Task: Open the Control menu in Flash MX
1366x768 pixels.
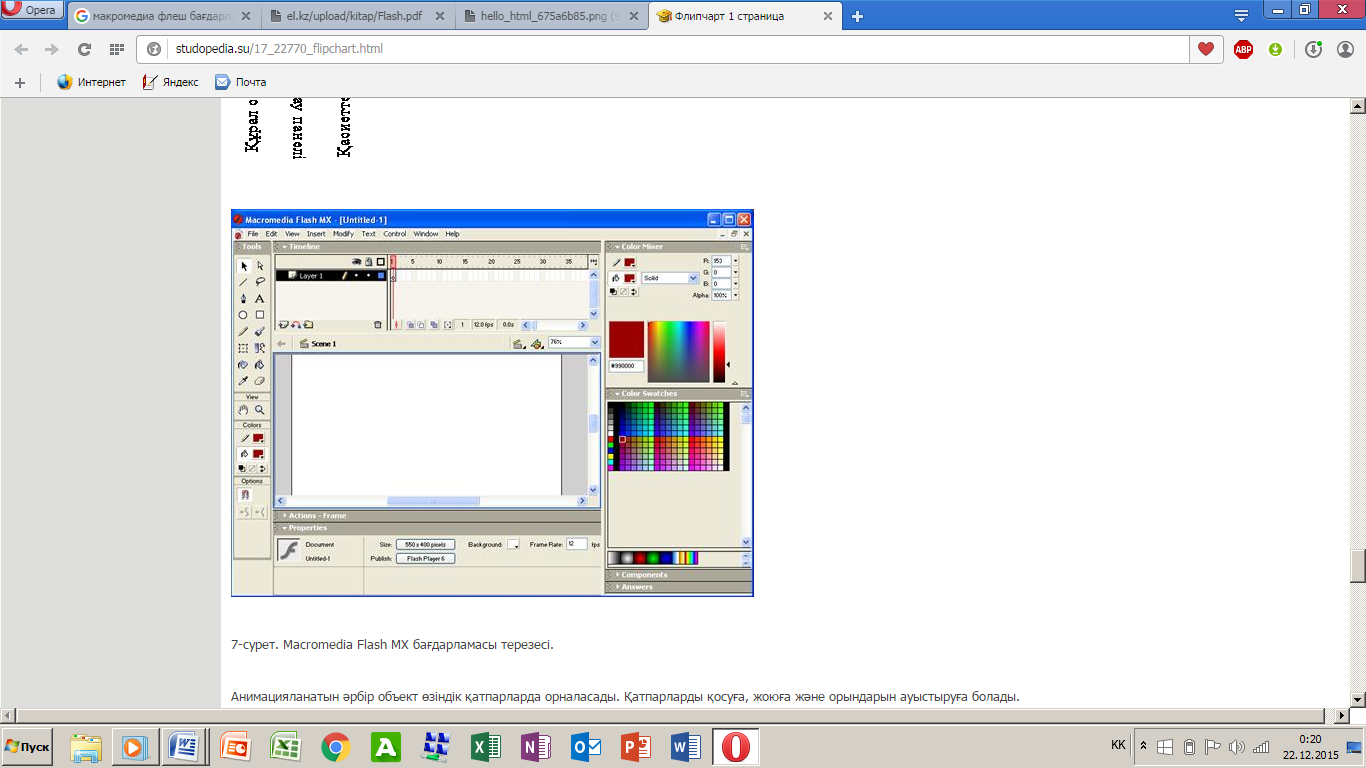Action: click(395, 234)
